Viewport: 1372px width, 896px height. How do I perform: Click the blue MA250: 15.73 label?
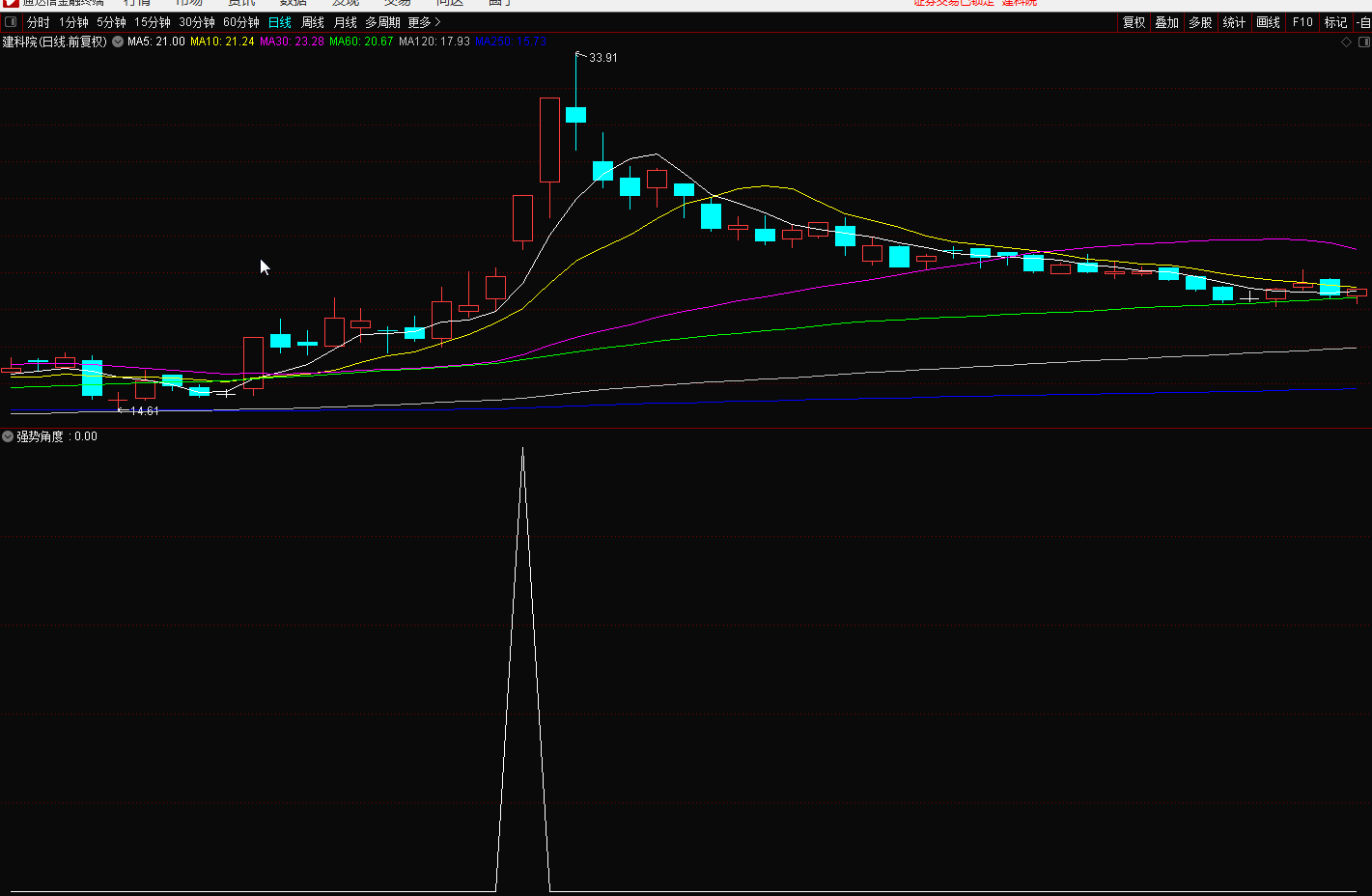pyautogui.click(x=511, y=42)
